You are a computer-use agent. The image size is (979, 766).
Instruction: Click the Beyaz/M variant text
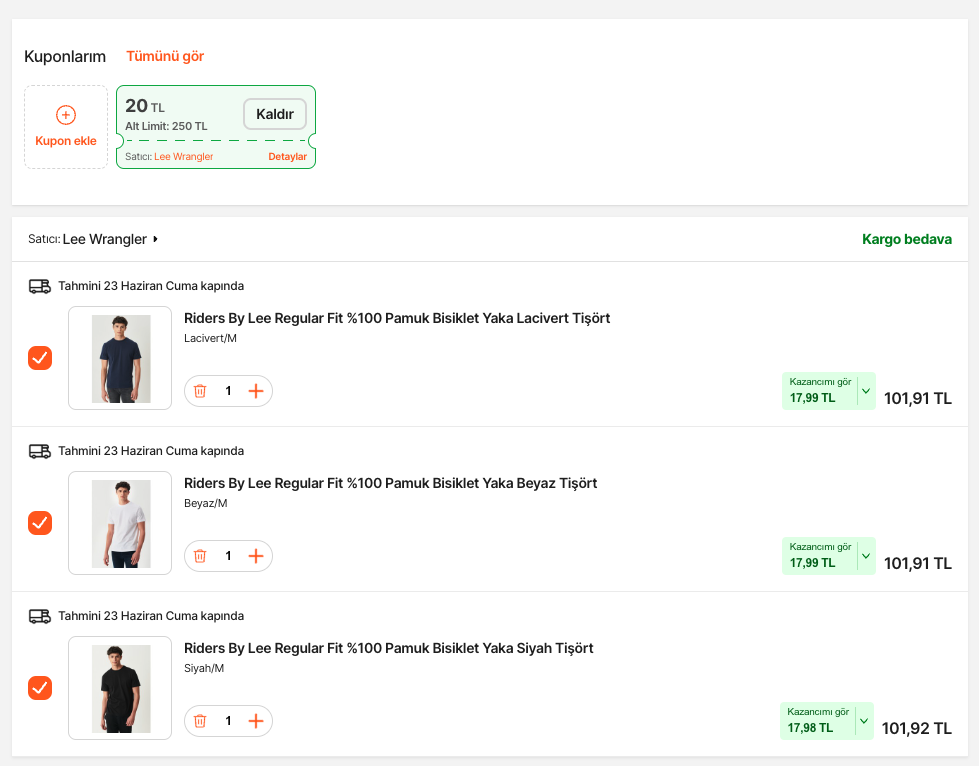205,503
